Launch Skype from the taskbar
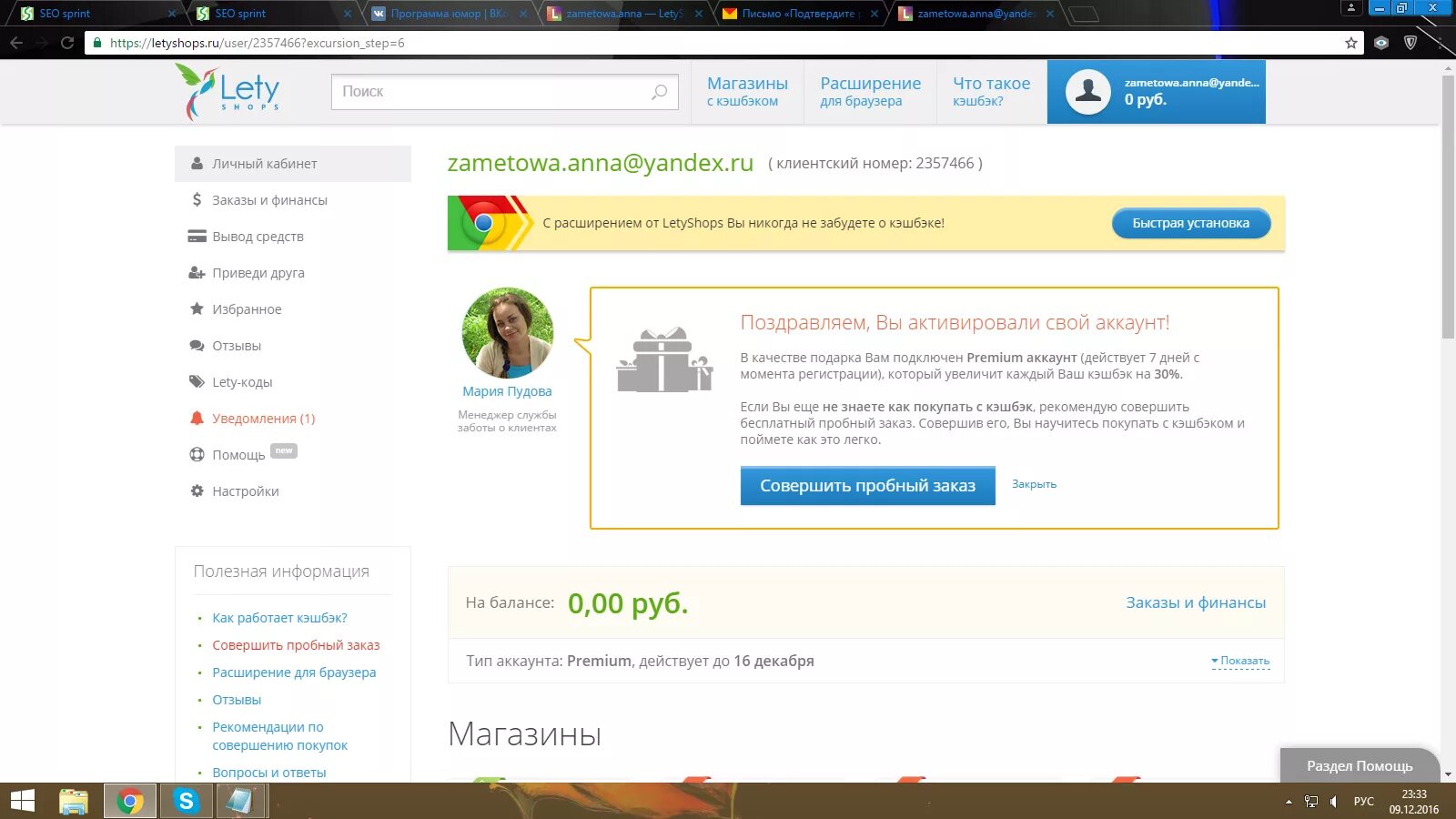The width and height of the screenshot is (1456, 819). (x=186, y=801)
